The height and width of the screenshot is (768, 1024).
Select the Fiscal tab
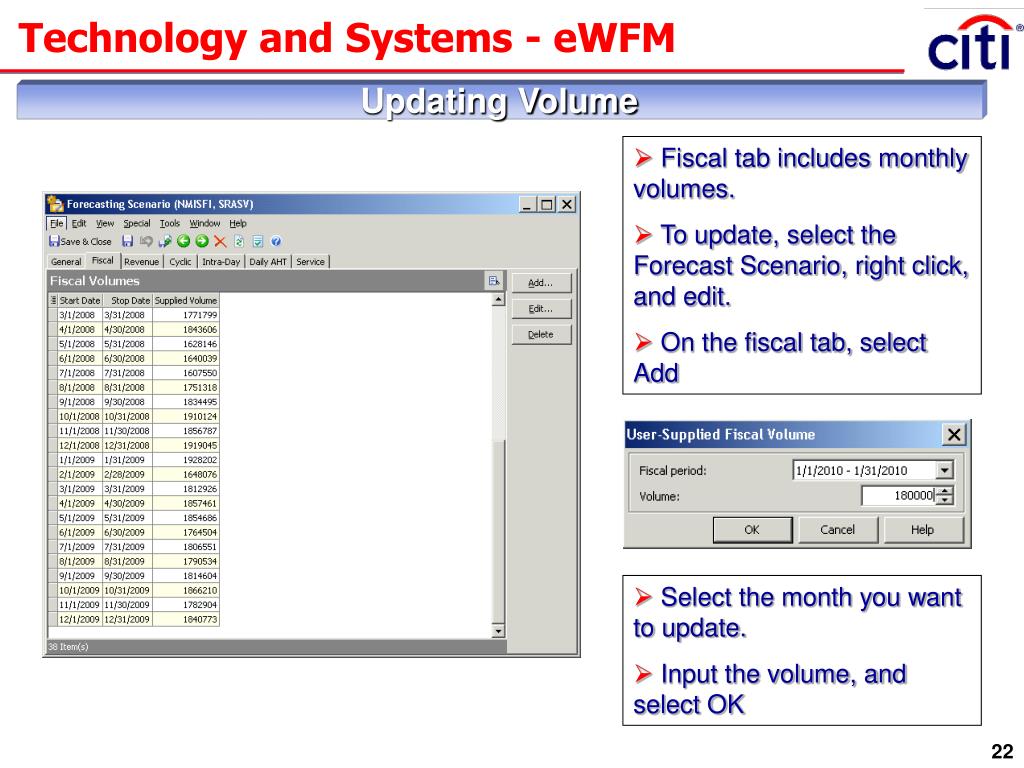pos(103,261)
